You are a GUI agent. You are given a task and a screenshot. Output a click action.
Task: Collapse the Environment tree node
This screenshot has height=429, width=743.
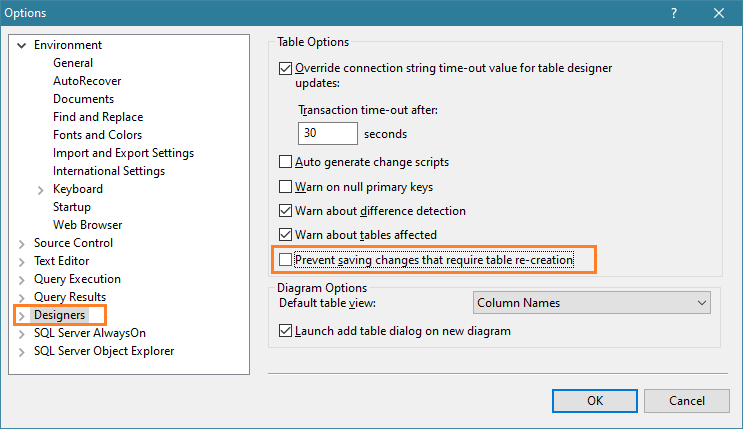point(22,45)
